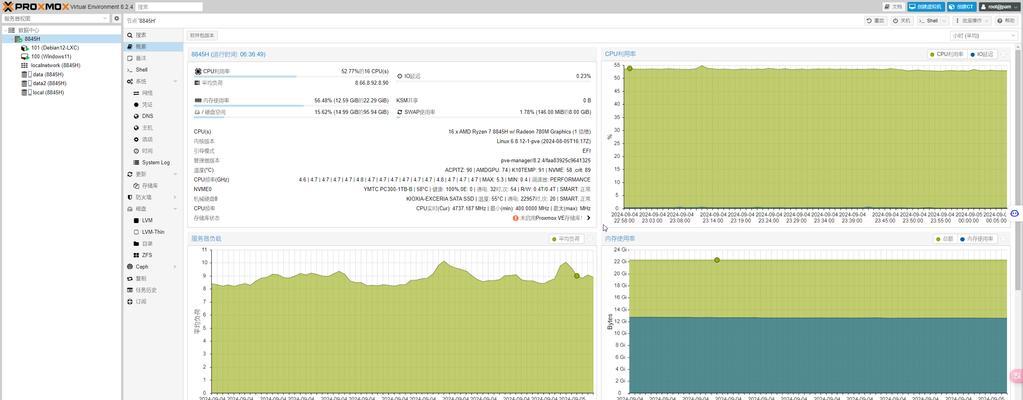Expand the Updates submenu arrow

[175, 174]
